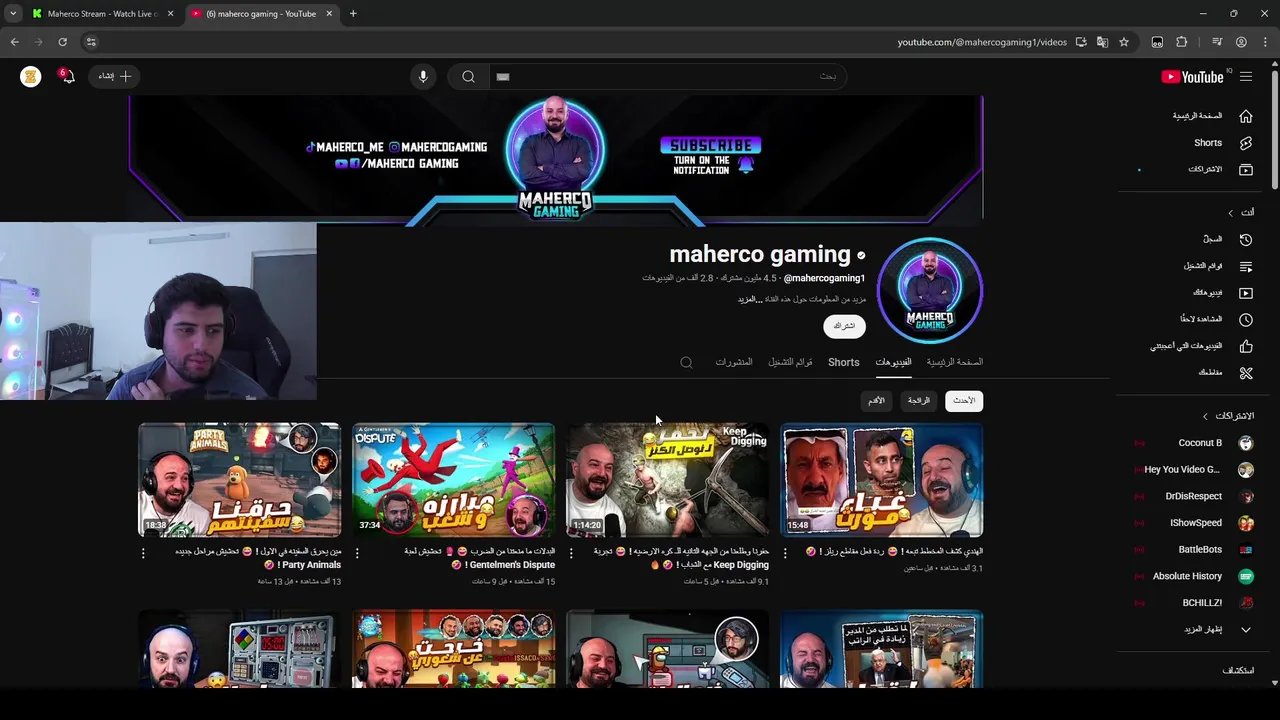1280x720 pixels.
Task: Open options menu for Party Animals video
Action: tap(143, 552)
